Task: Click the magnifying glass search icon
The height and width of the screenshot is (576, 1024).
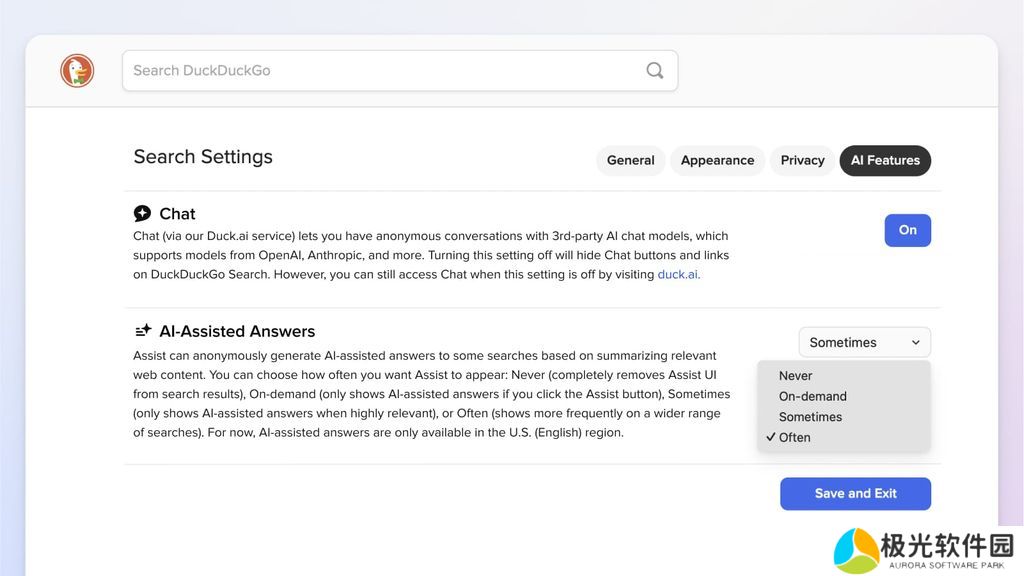Action: pyautogui.click(x=654, y=71)
